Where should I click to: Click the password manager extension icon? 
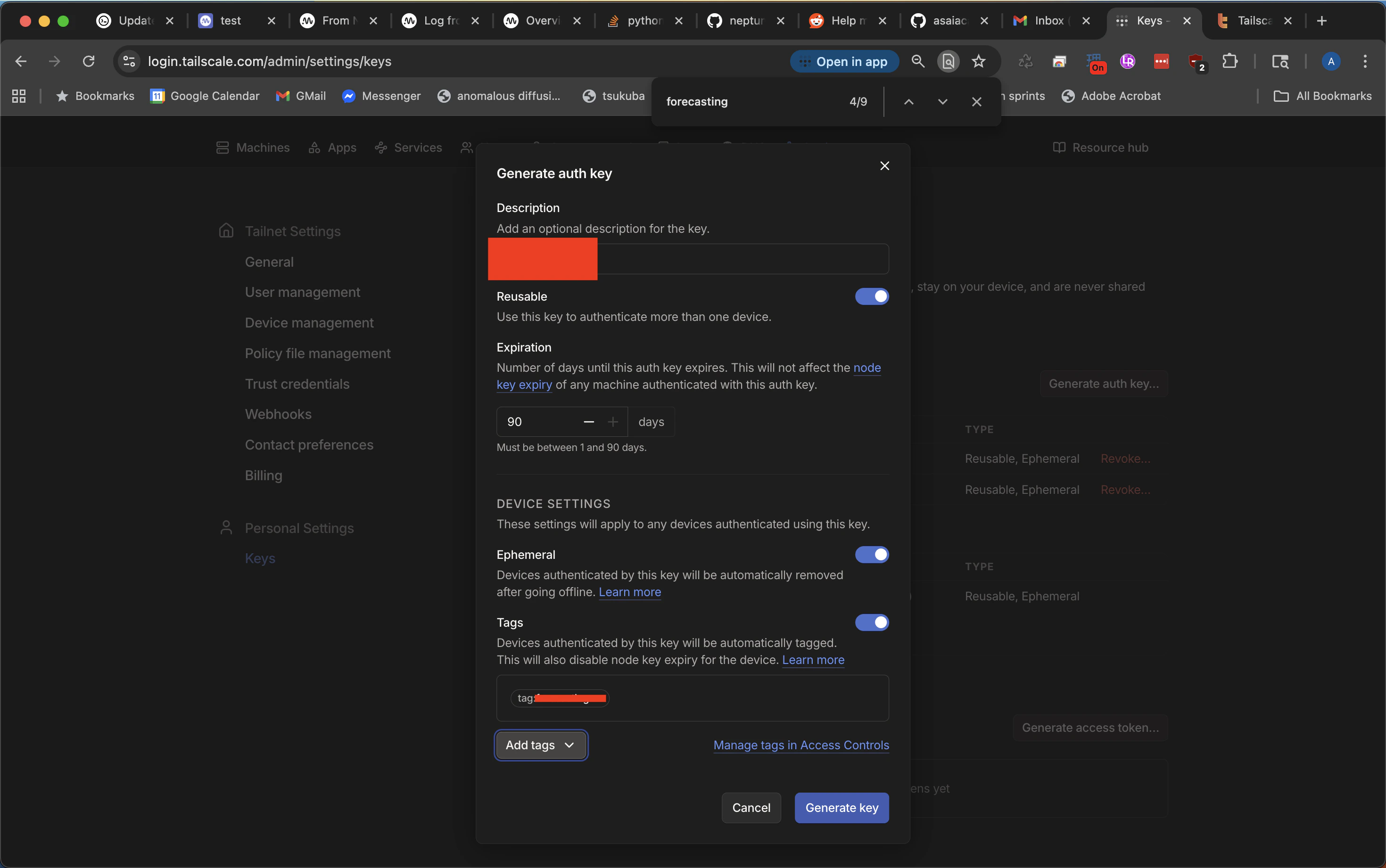[x=1162, y=61]
